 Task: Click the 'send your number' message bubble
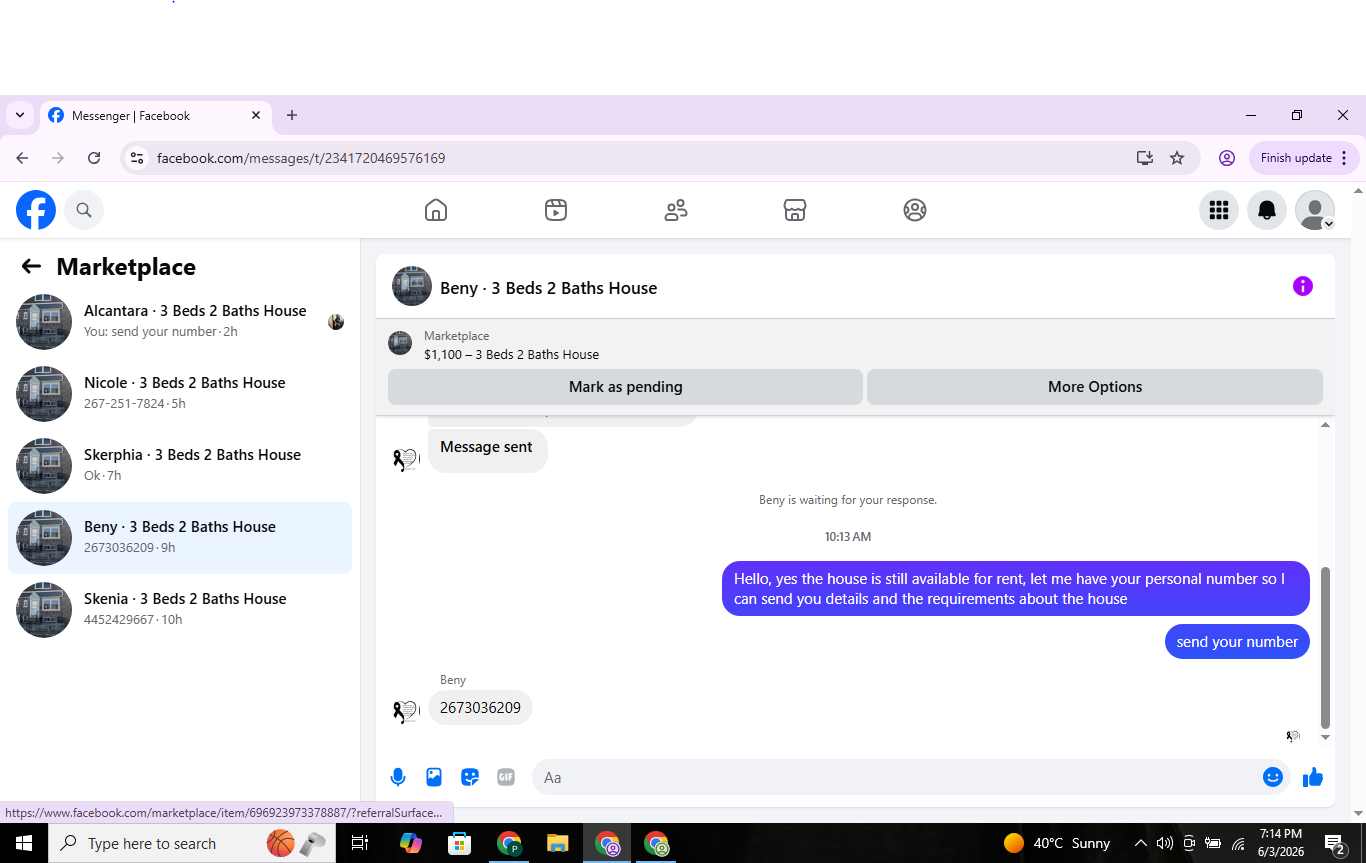point(1237,642)
